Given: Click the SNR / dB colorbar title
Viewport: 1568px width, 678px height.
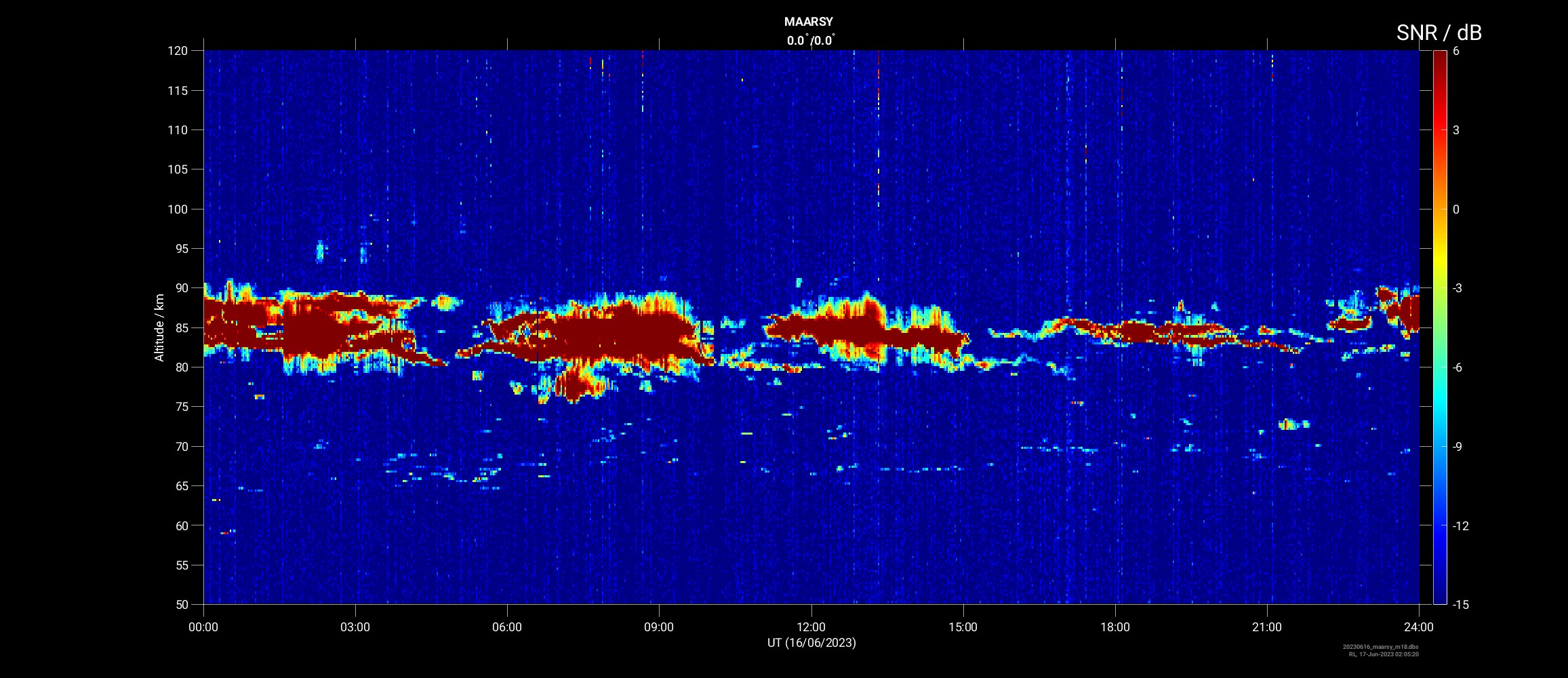Looking at the screenshot, I should (x=1439, y=32).
